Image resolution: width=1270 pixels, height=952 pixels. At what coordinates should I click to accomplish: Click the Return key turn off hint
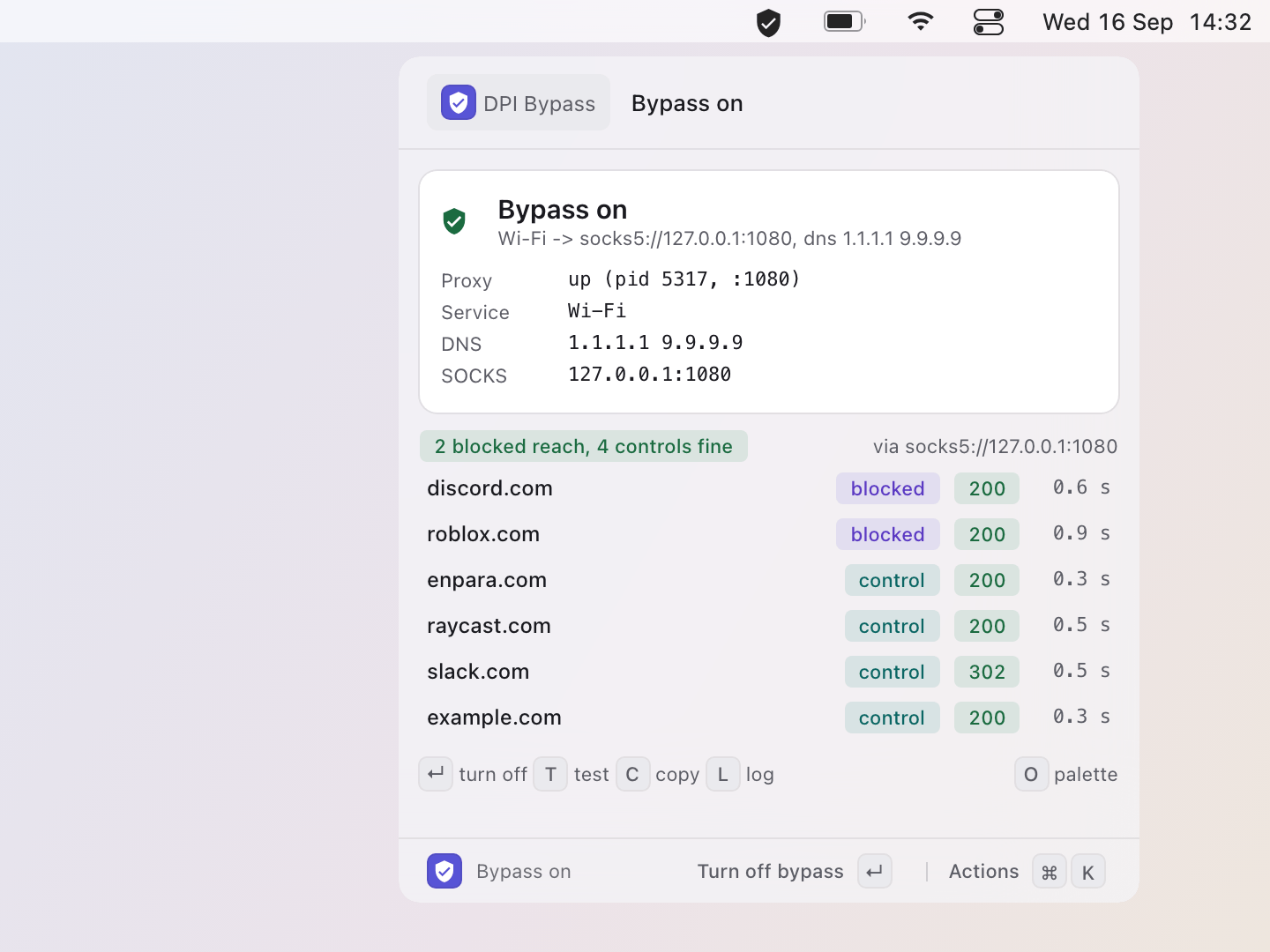[436, 774]
